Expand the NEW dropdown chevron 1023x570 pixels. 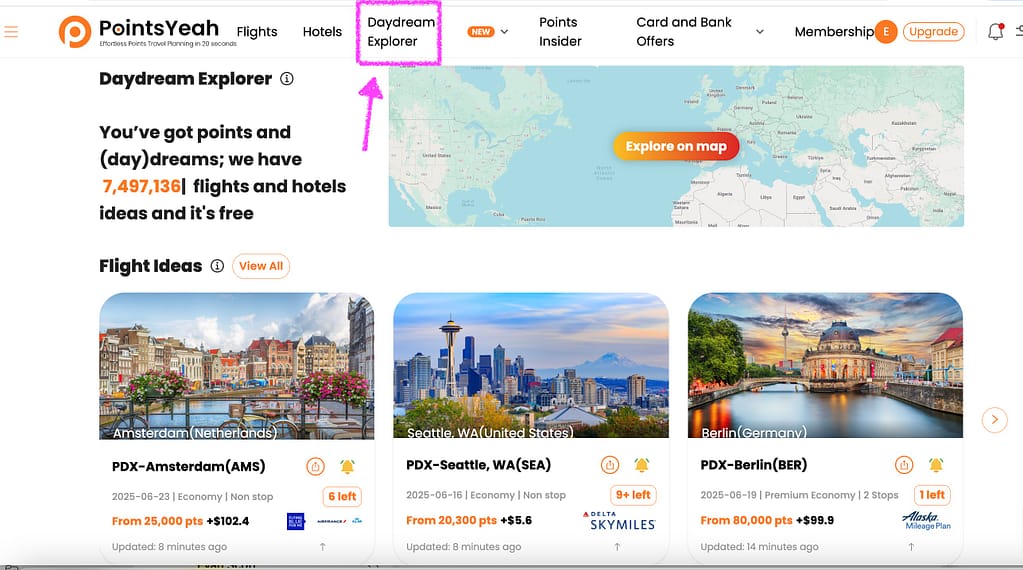tap(504, 32)
